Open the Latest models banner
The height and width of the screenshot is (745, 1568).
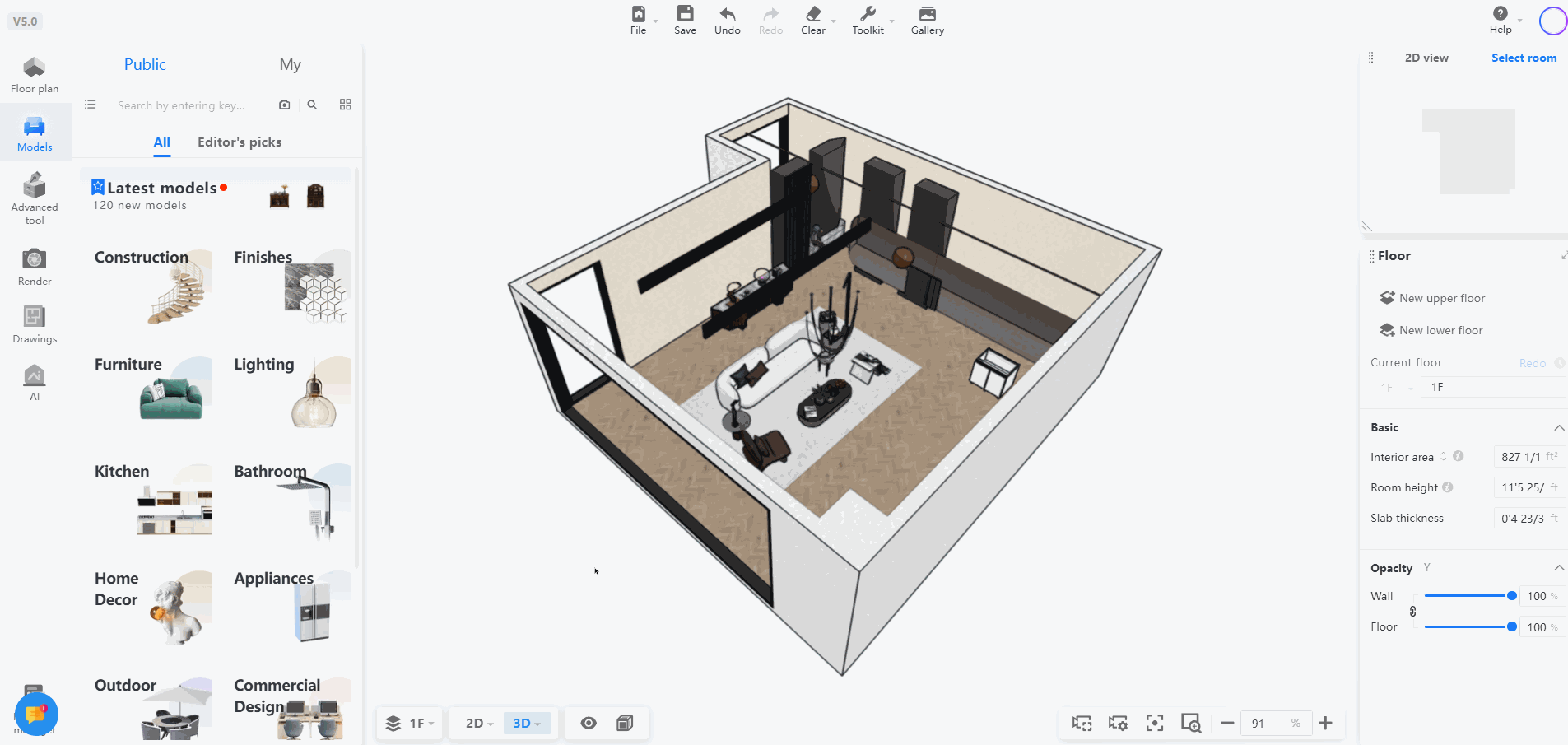click(216, 195)
